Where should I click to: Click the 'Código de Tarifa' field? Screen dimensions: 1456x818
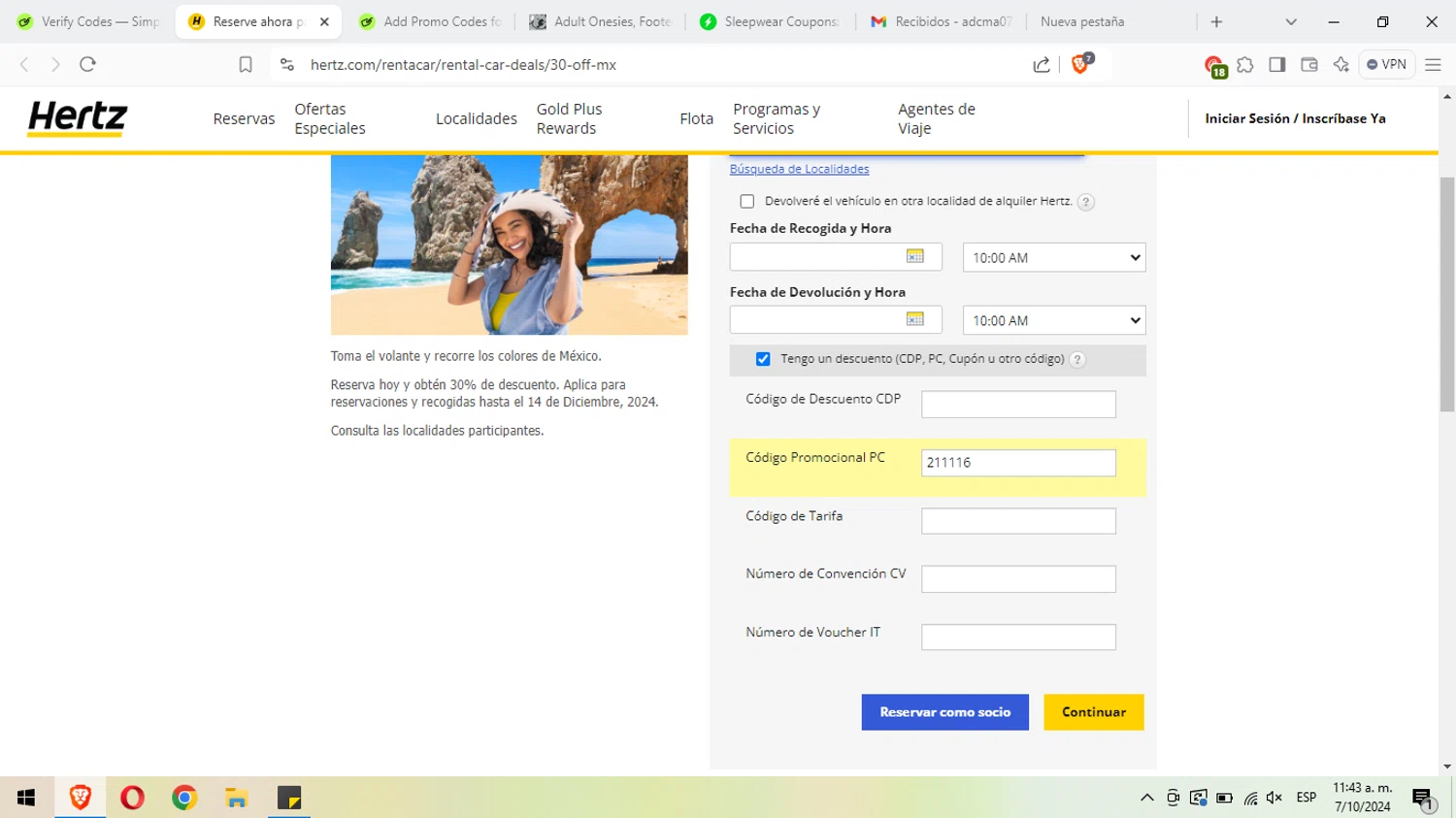coord(1018,521)
